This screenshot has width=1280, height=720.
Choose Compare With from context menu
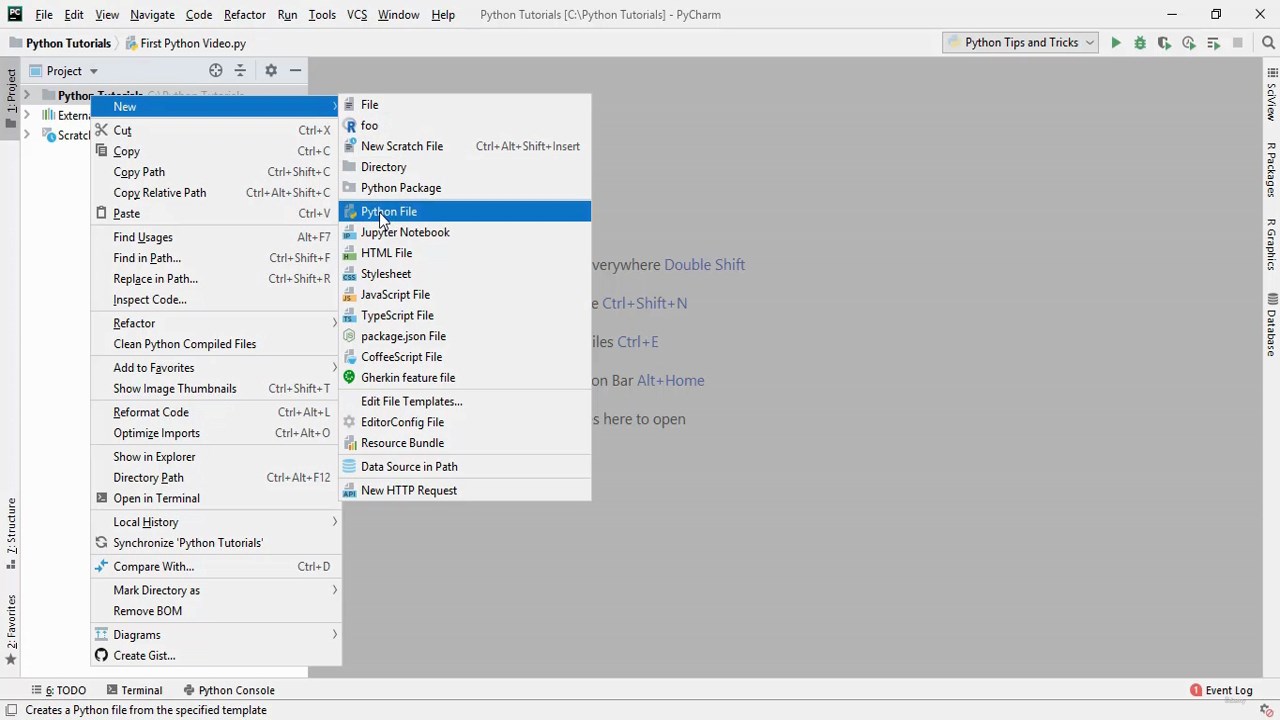pyautogui.click(x=215, y=567)
